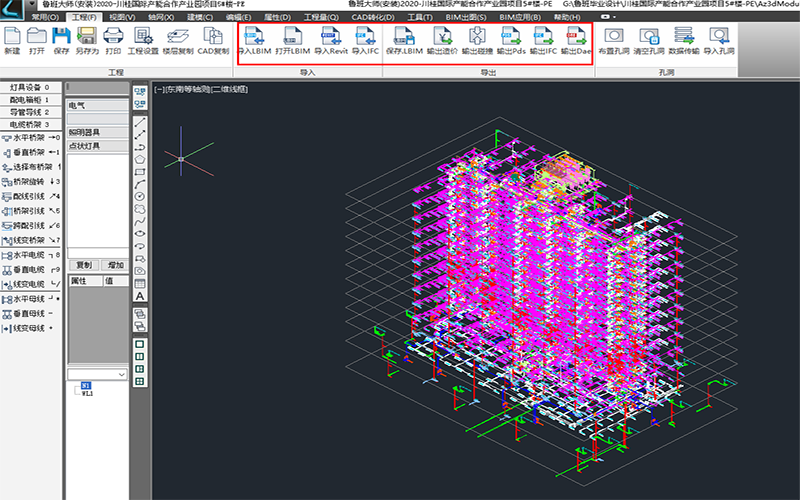Screen dimensions: 800x500
Task: Open the combo box above N1 tree
Action: click(x=97, y=374)
